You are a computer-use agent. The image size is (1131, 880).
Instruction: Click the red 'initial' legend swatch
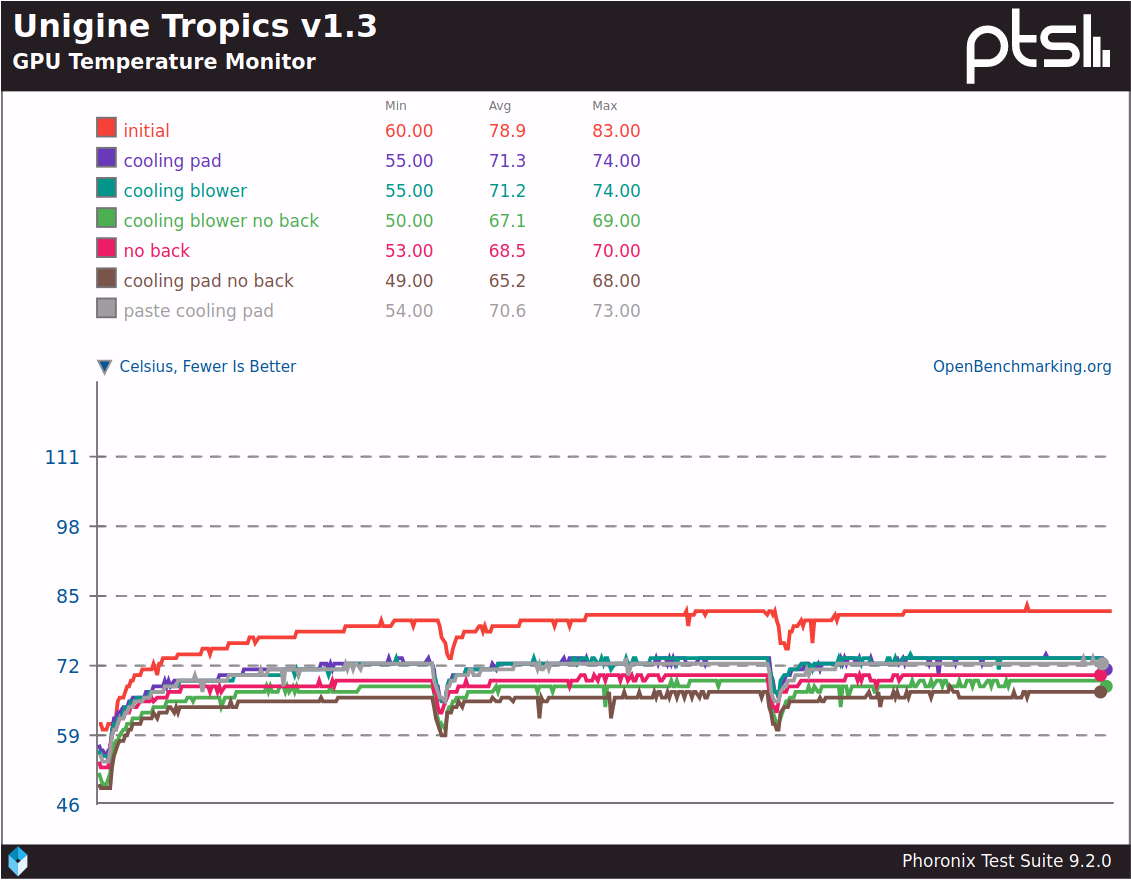coord(107,128)
